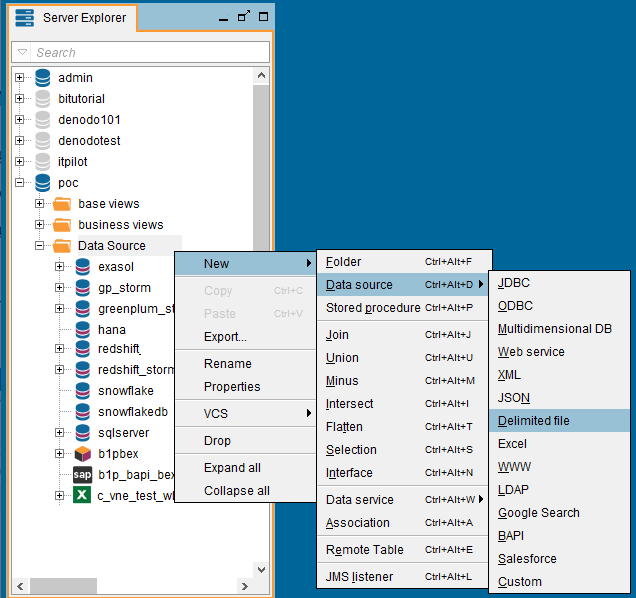The height and width of the screenshot is (598, 636).
Task: Click the Server Explorer panel icon
Action: point(24,17)
